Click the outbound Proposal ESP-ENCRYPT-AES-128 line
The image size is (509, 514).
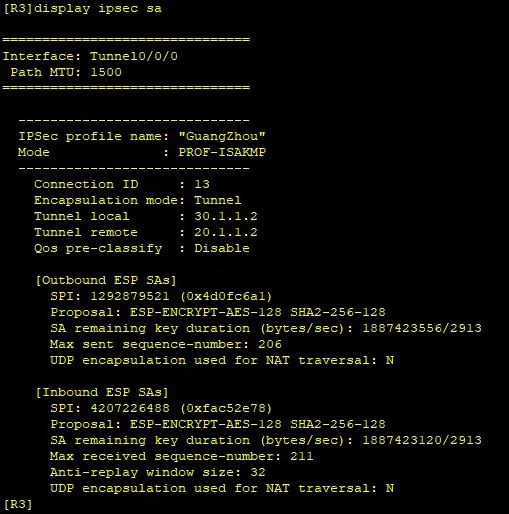pos(218,312)
